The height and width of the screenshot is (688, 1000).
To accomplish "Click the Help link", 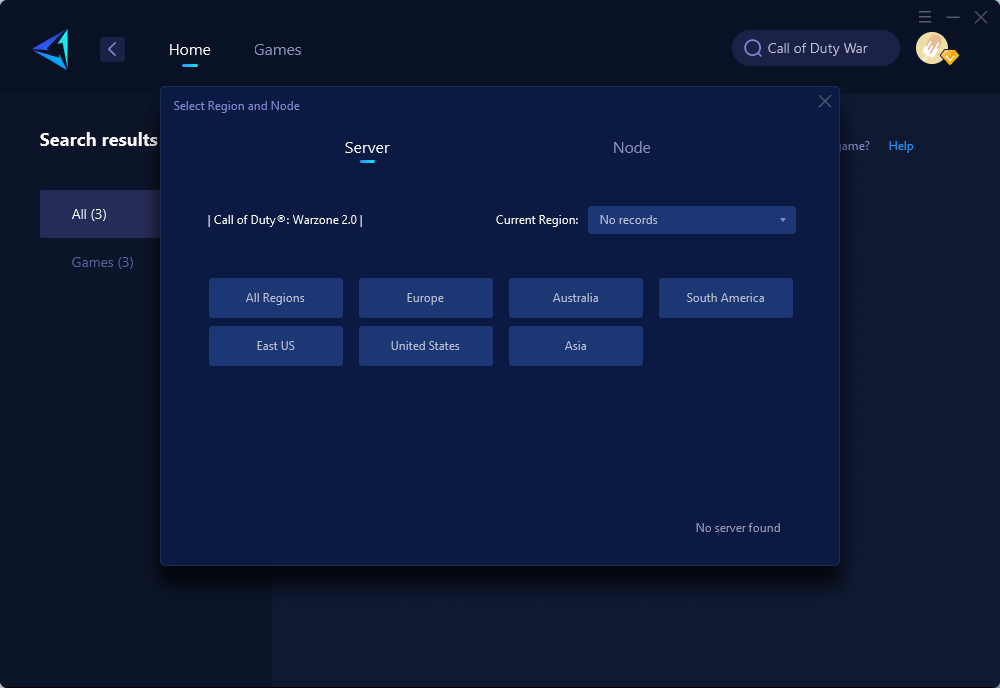I will (x=901, y=146).
